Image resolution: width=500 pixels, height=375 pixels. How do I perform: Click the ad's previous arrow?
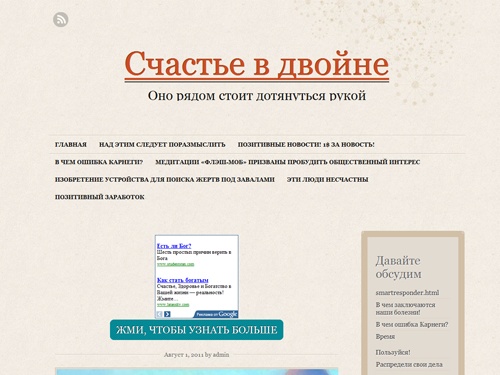160,314
